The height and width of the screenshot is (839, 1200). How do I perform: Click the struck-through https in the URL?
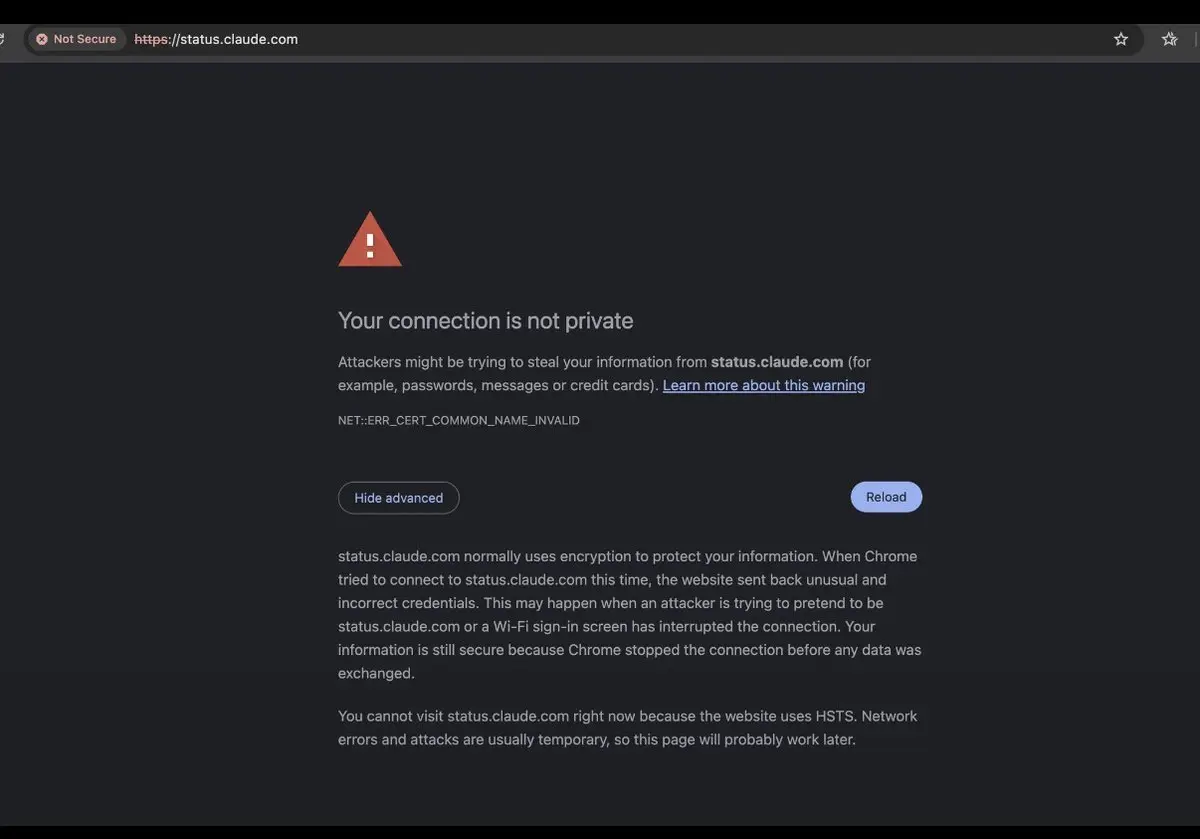click(152, 39)
